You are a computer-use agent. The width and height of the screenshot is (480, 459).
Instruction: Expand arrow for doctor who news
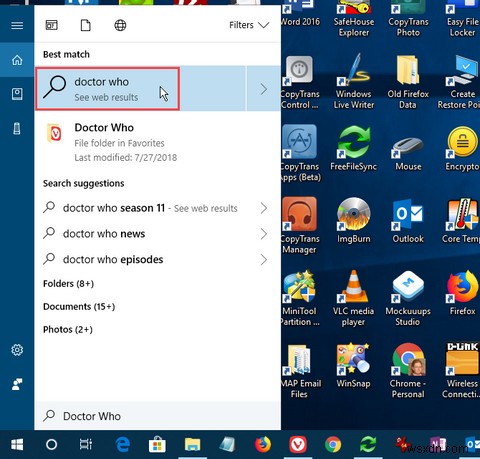click(264, 234)
